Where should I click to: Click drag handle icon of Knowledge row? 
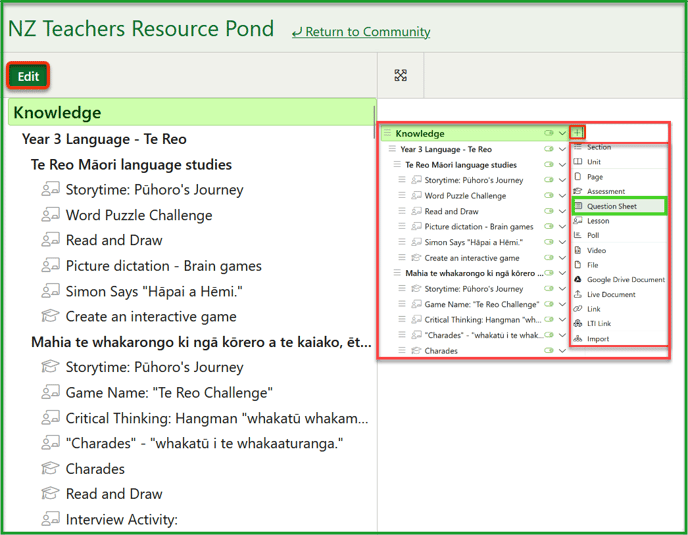click(x=387, y=133)
